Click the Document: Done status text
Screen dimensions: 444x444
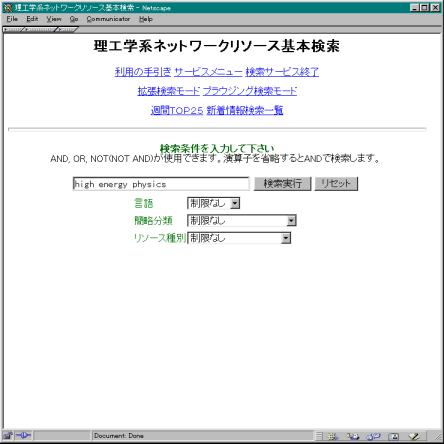tap(119, 436)
